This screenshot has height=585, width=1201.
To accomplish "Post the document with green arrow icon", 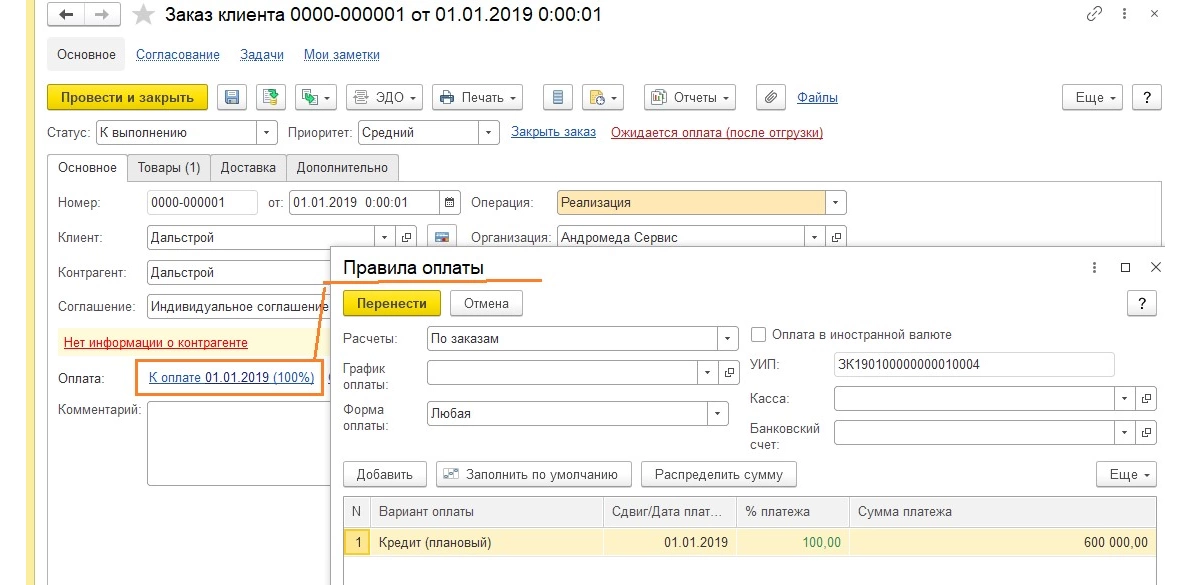I will click(x=270, y=97).
